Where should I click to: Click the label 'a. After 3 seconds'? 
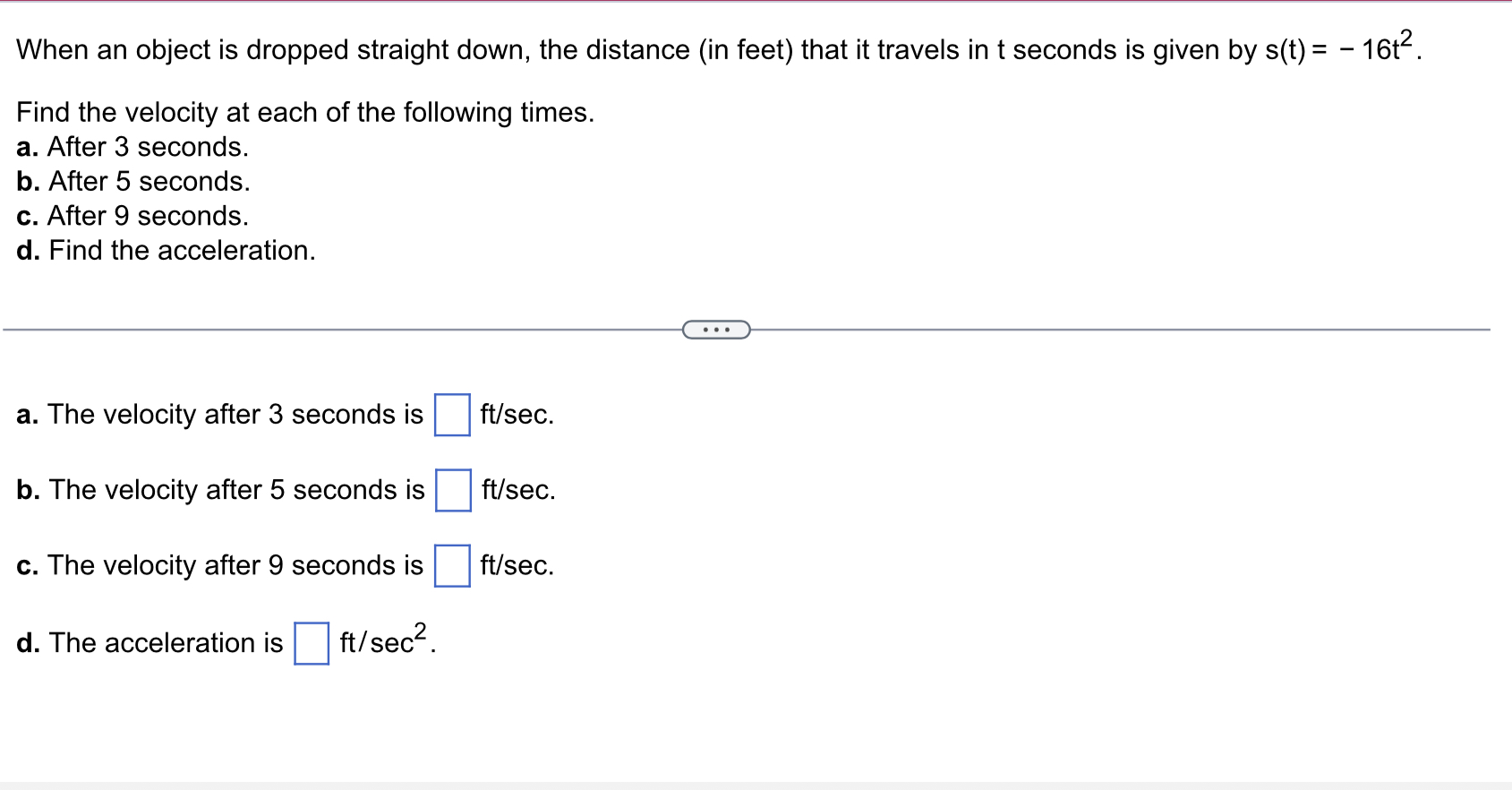[x=132, y=147]
